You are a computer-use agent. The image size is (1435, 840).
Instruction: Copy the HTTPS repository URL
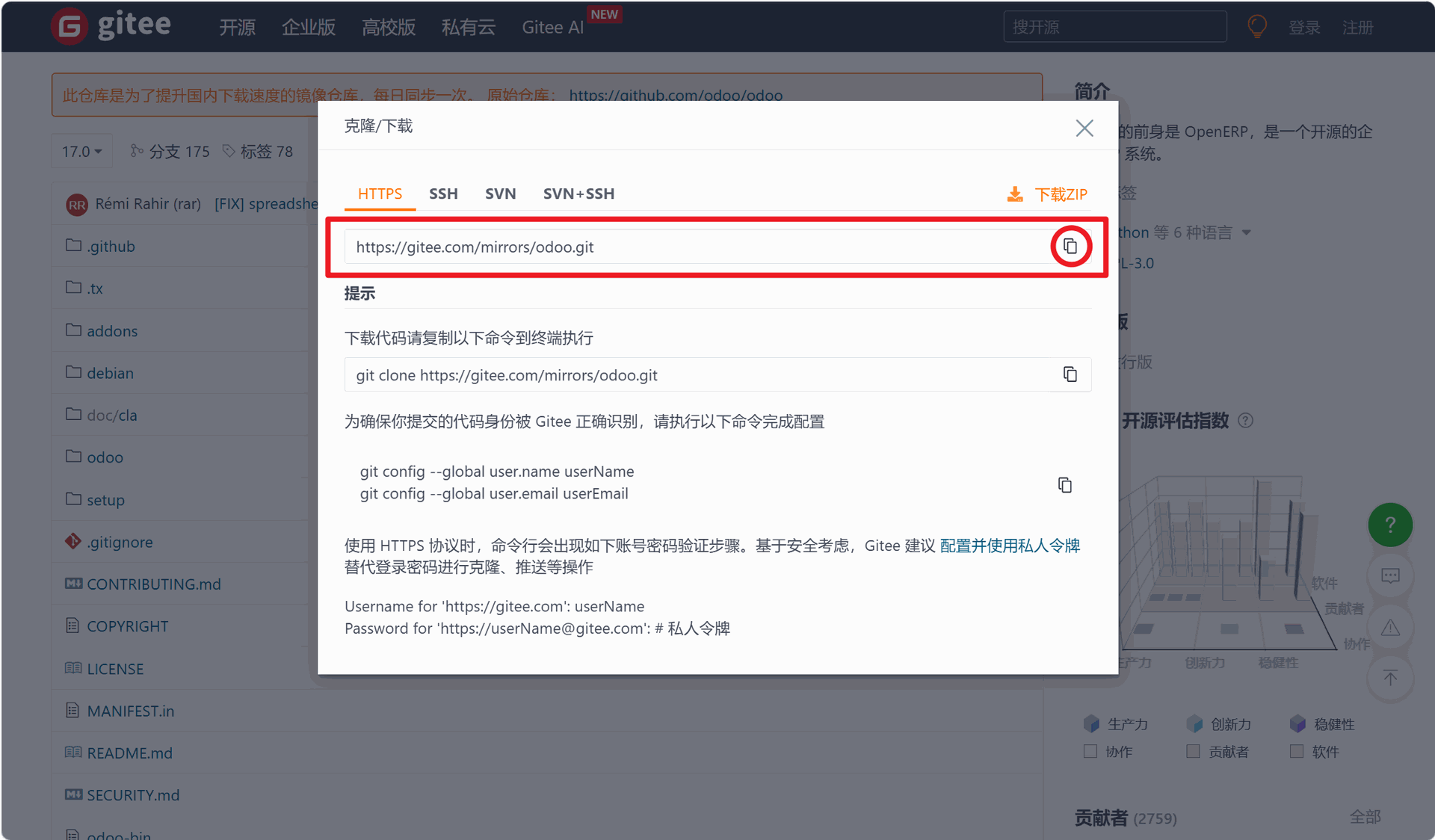coord(1070,246)
